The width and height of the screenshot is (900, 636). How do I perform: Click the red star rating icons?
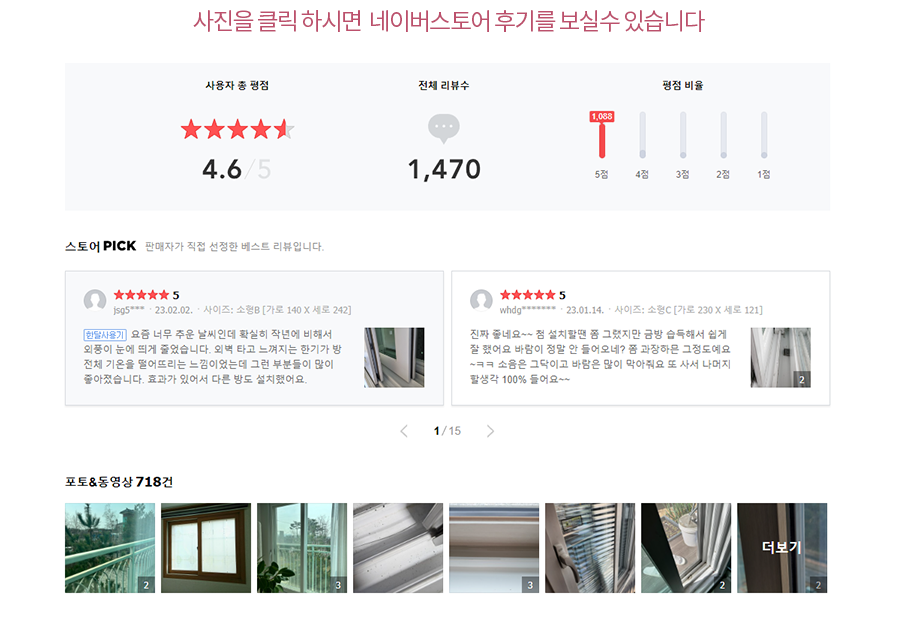click(237, 130)
